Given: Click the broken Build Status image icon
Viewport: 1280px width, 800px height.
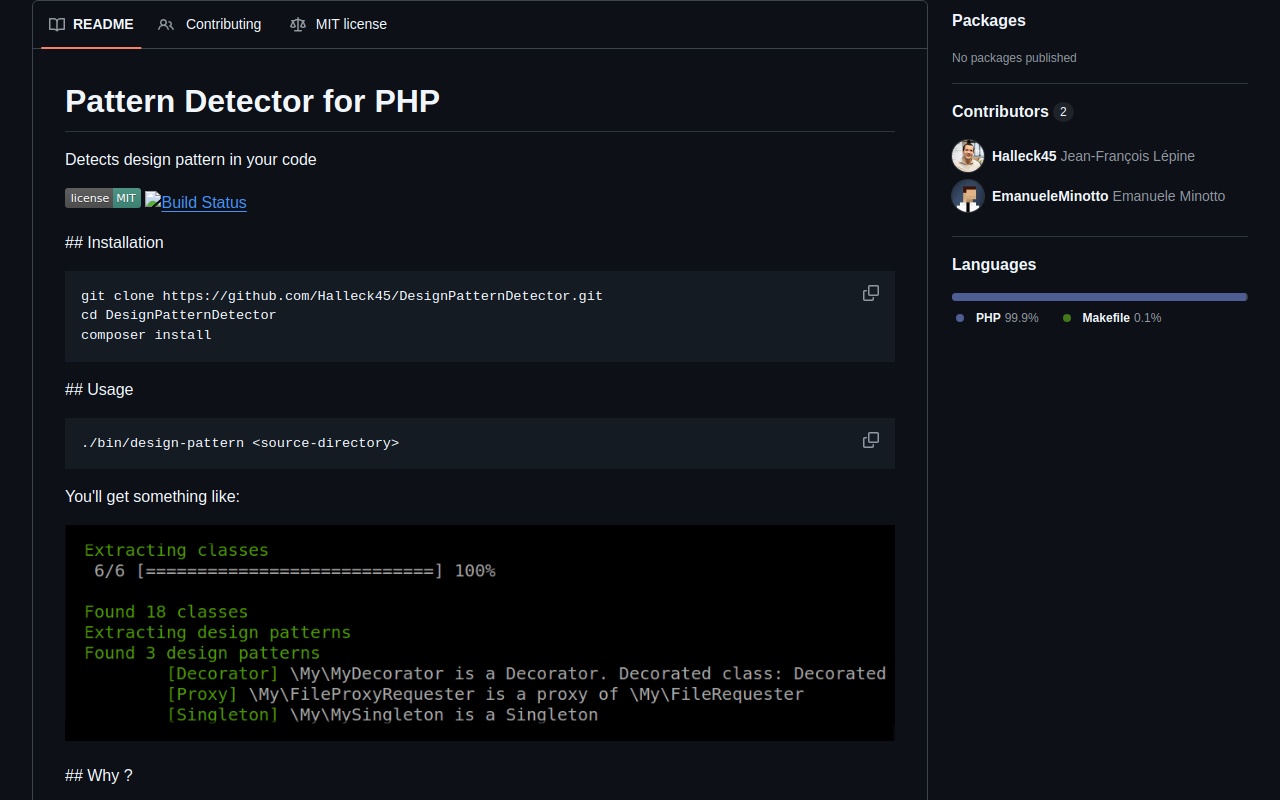Looking at the screenshot, I should pos(153,200).
